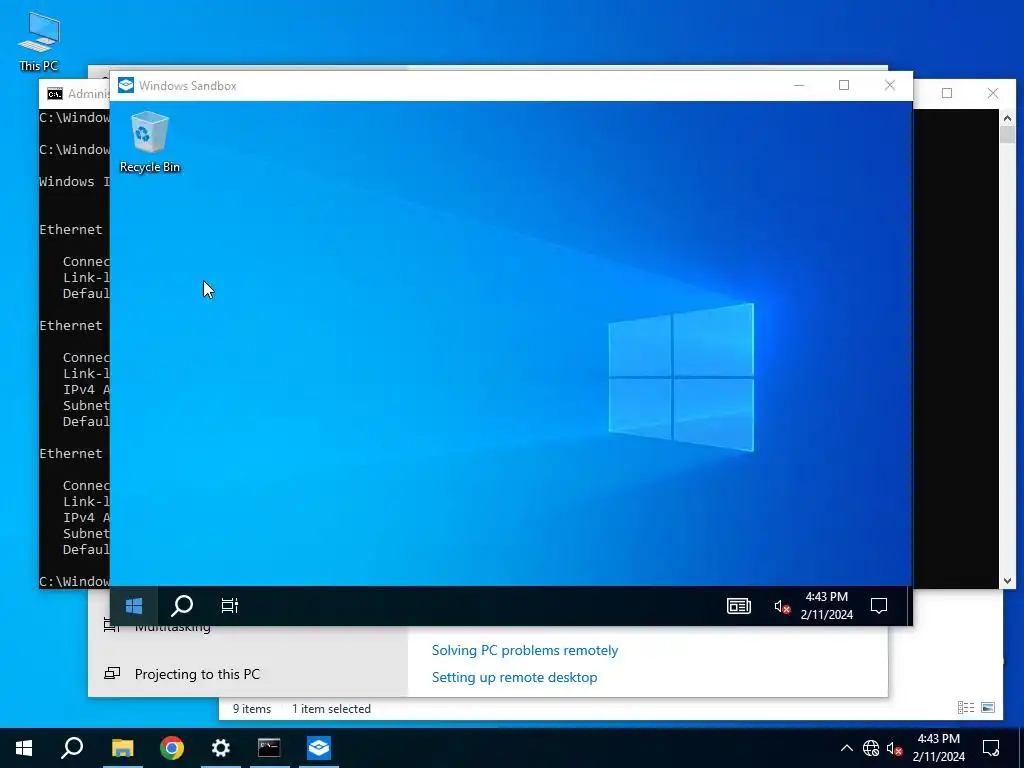Click the host clock showing 2/11/2024

tap(938, 748)
